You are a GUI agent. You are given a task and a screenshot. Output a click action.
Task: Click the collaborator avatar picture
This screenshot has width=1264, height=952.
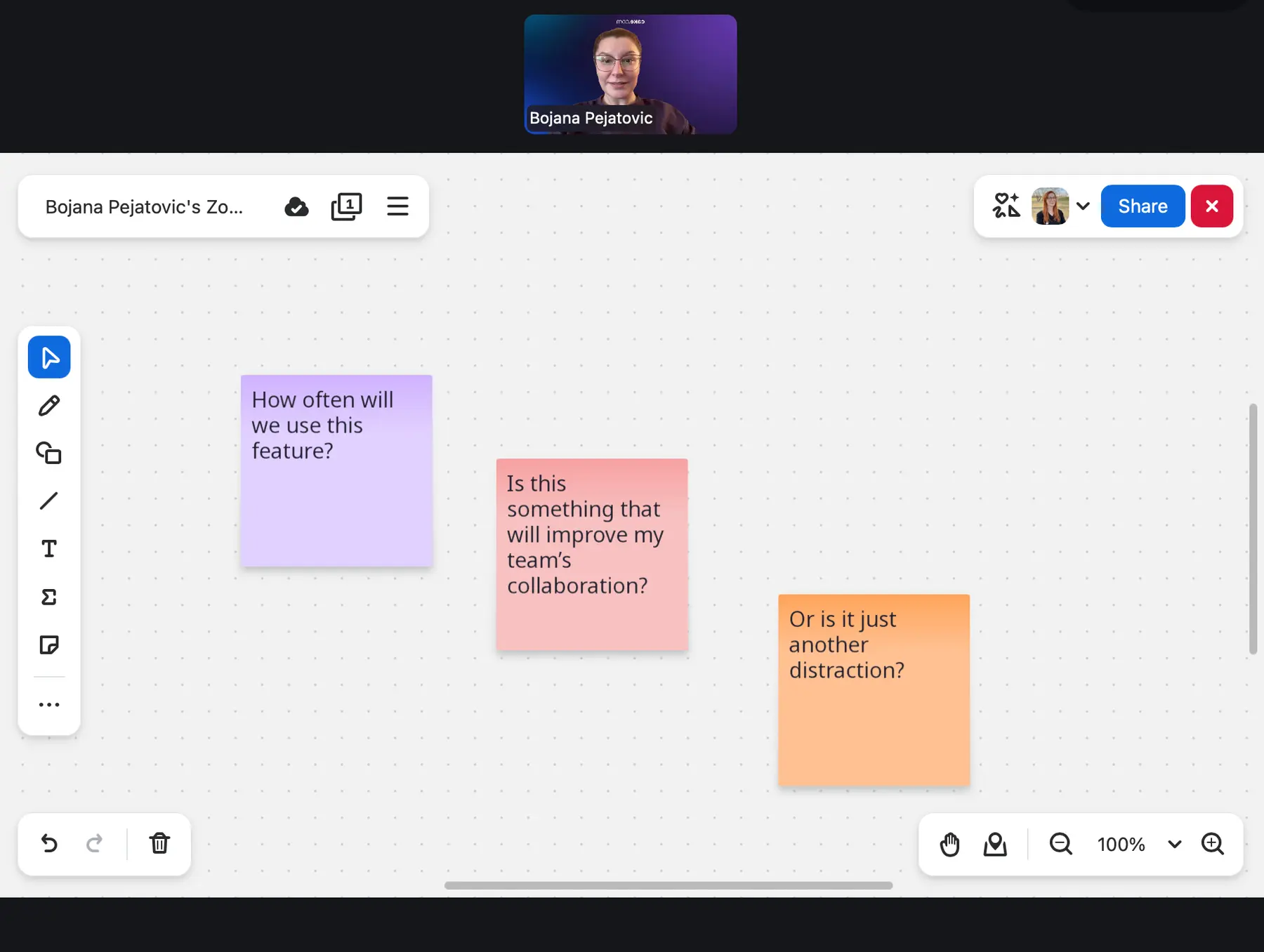pos(1050,206)
